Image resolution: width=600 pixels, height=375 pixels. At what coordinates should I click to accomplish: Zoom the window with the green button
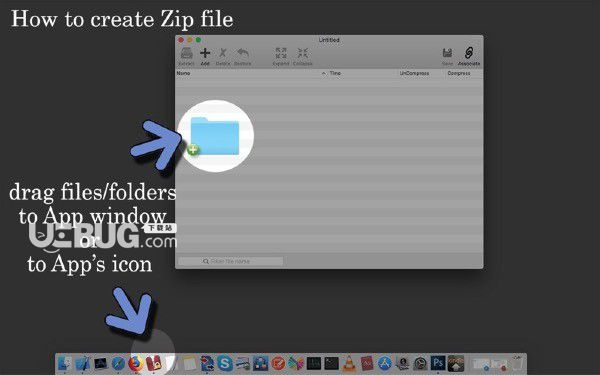pos(198,40)
